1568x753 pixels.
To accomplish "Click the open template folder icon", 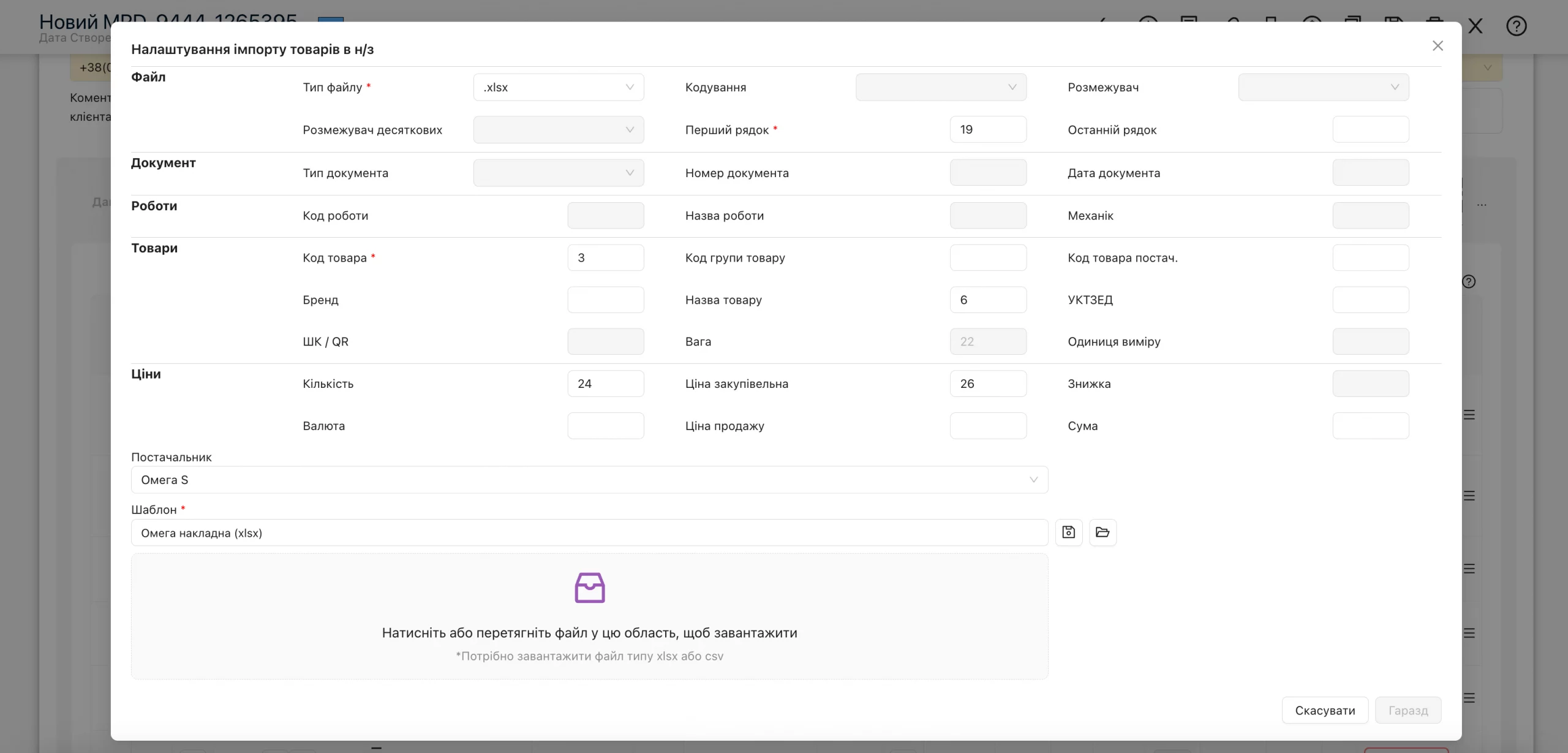I will pos(1102,532).
